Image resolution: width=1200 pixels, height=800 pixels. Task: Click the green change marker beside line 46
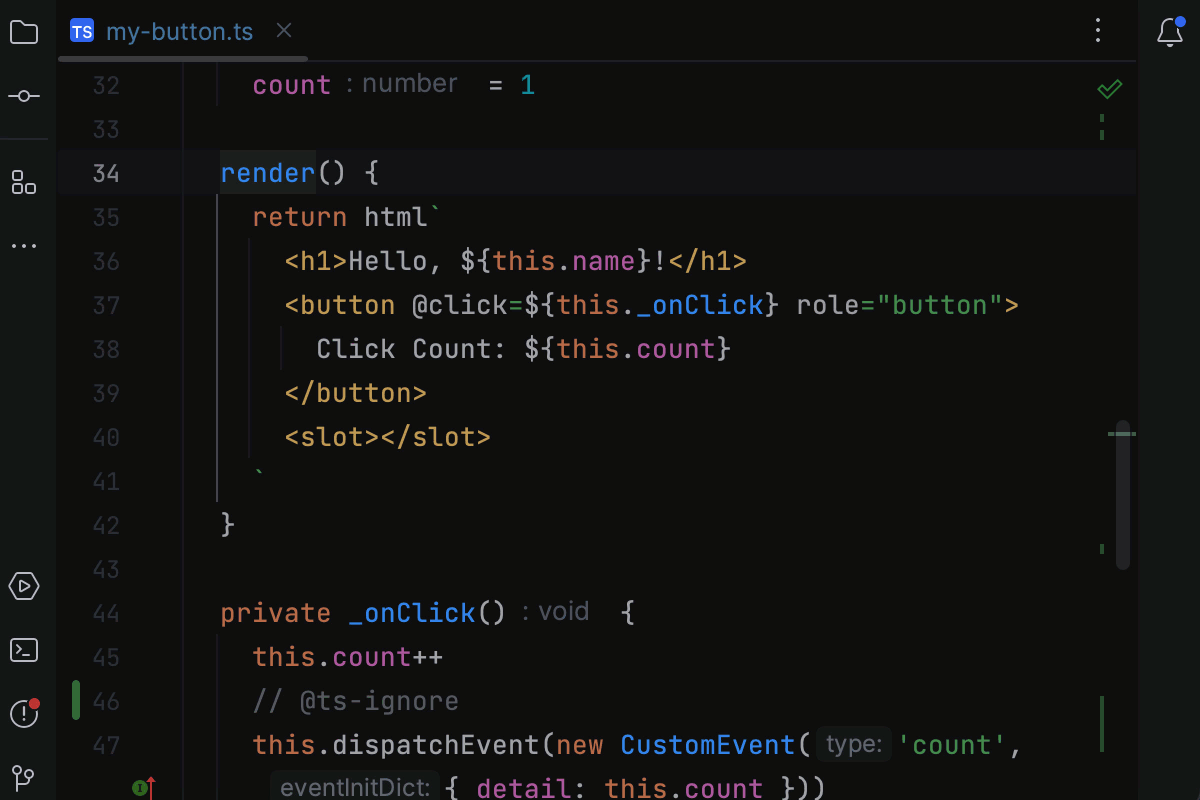[75, 701]
